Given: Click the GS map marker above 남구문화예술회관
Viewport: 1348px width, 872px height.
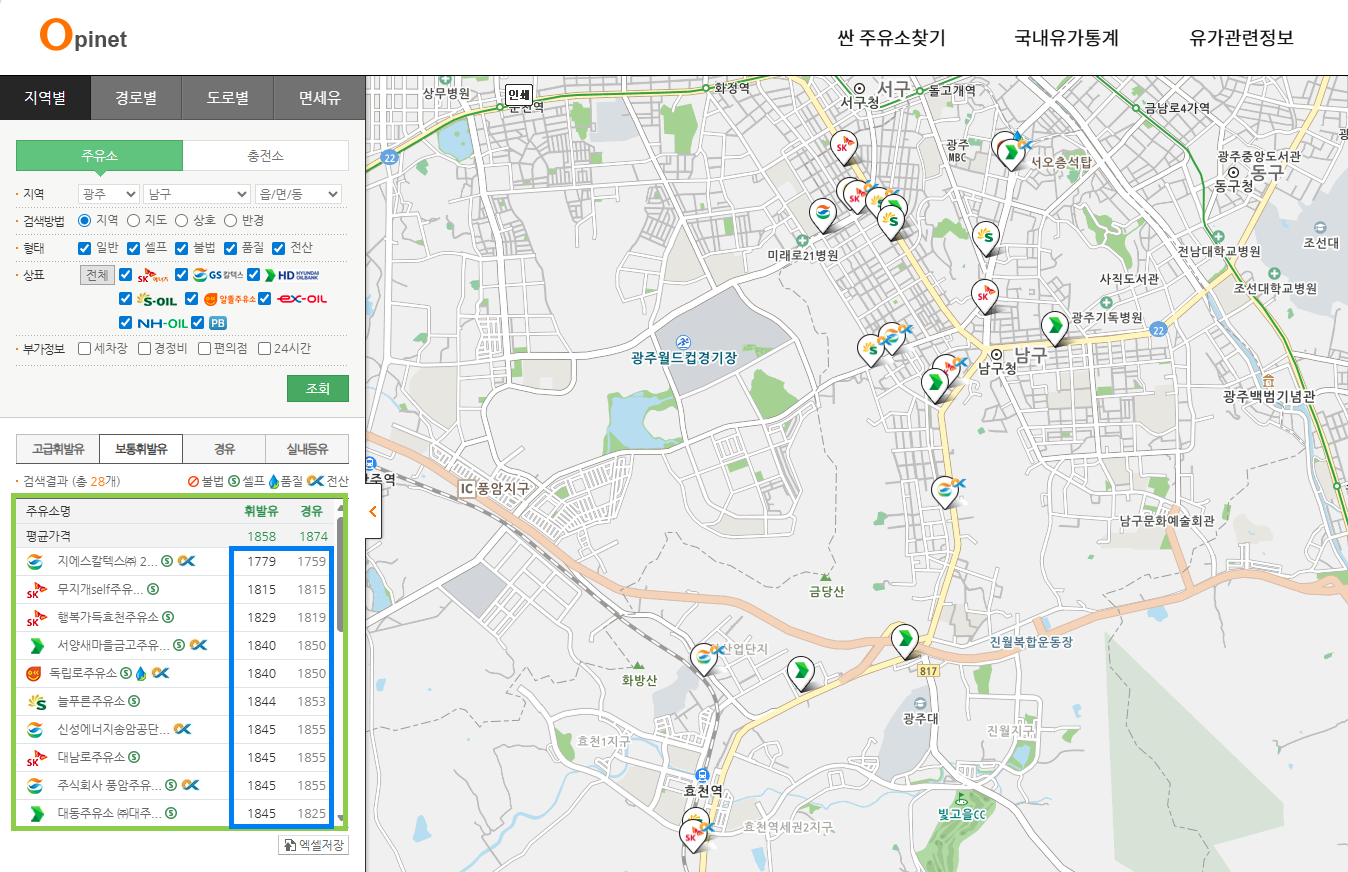Looking at the screenshot, I should point(945,491).
